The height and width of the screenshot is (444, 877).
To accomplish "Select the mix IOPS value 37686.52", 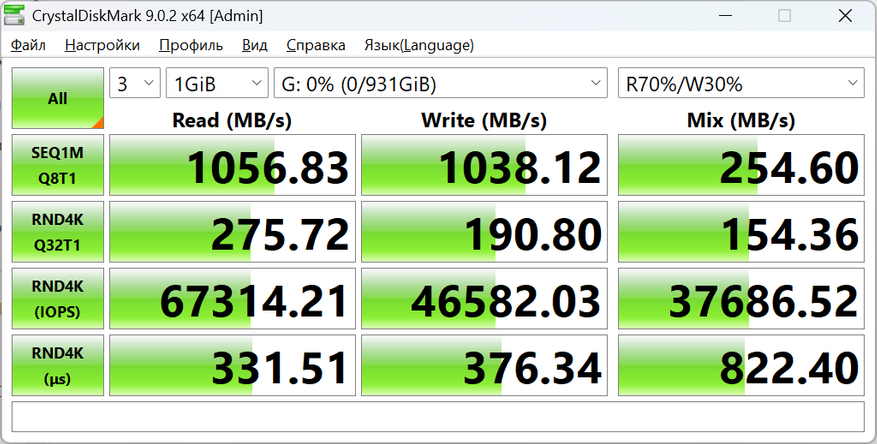I will coord(741,299).
